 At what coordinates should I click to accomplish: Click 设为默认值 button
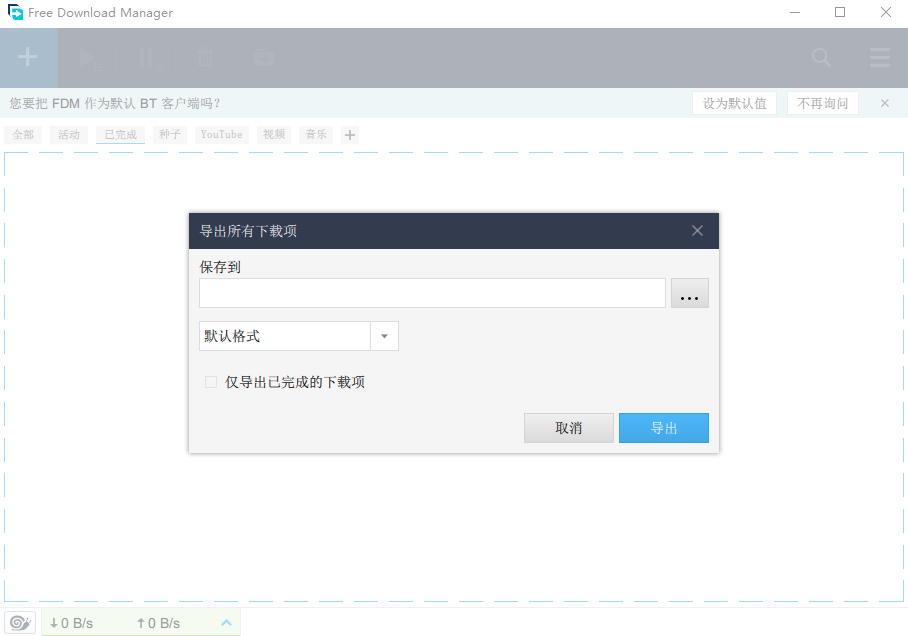coord(734,103)
